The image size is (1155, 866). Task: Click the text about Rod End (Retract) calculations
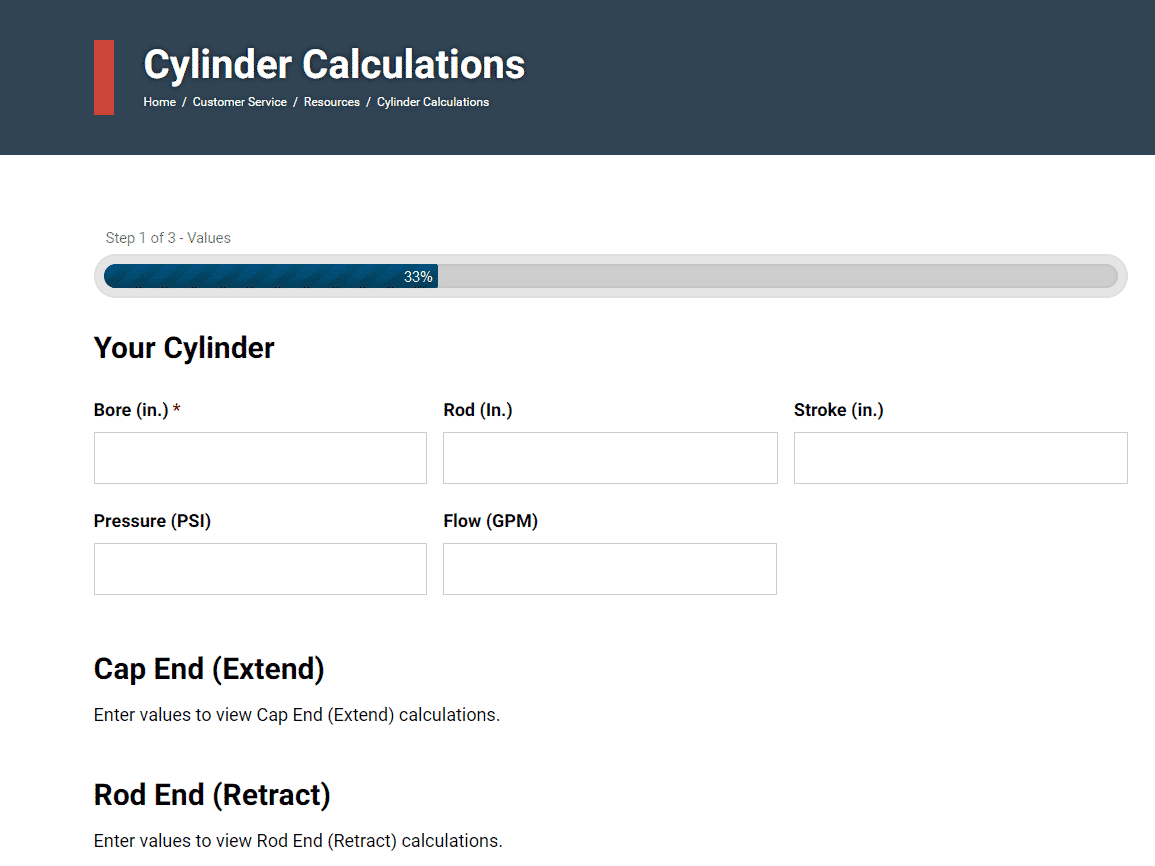tap(298, 841)
